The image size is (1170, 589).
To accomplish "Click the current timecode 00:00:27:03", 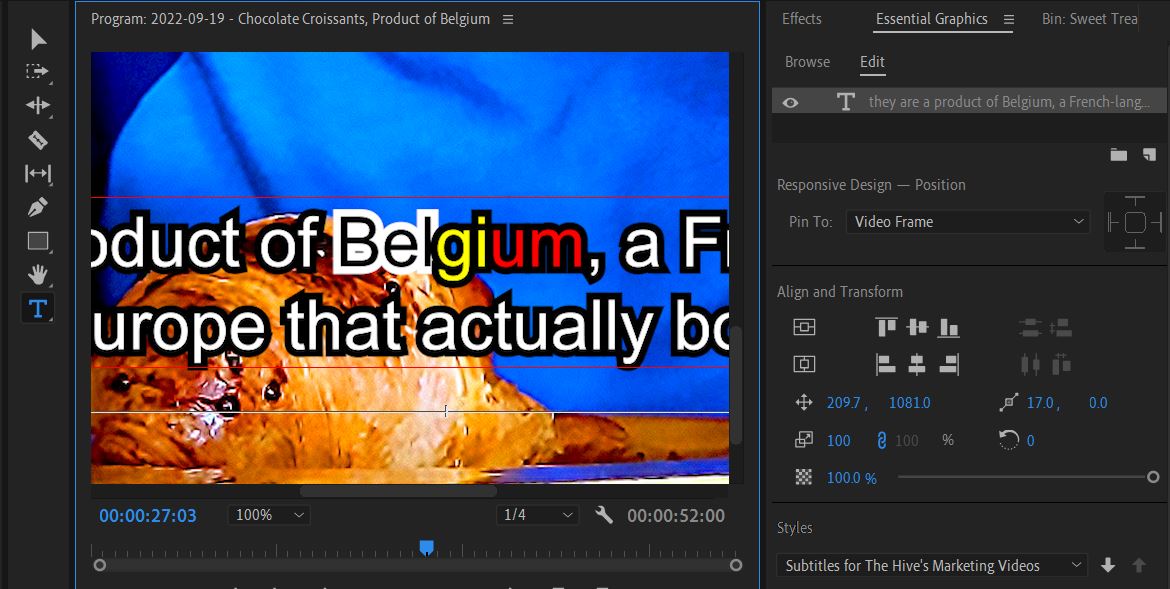I will tap(148, 515).
